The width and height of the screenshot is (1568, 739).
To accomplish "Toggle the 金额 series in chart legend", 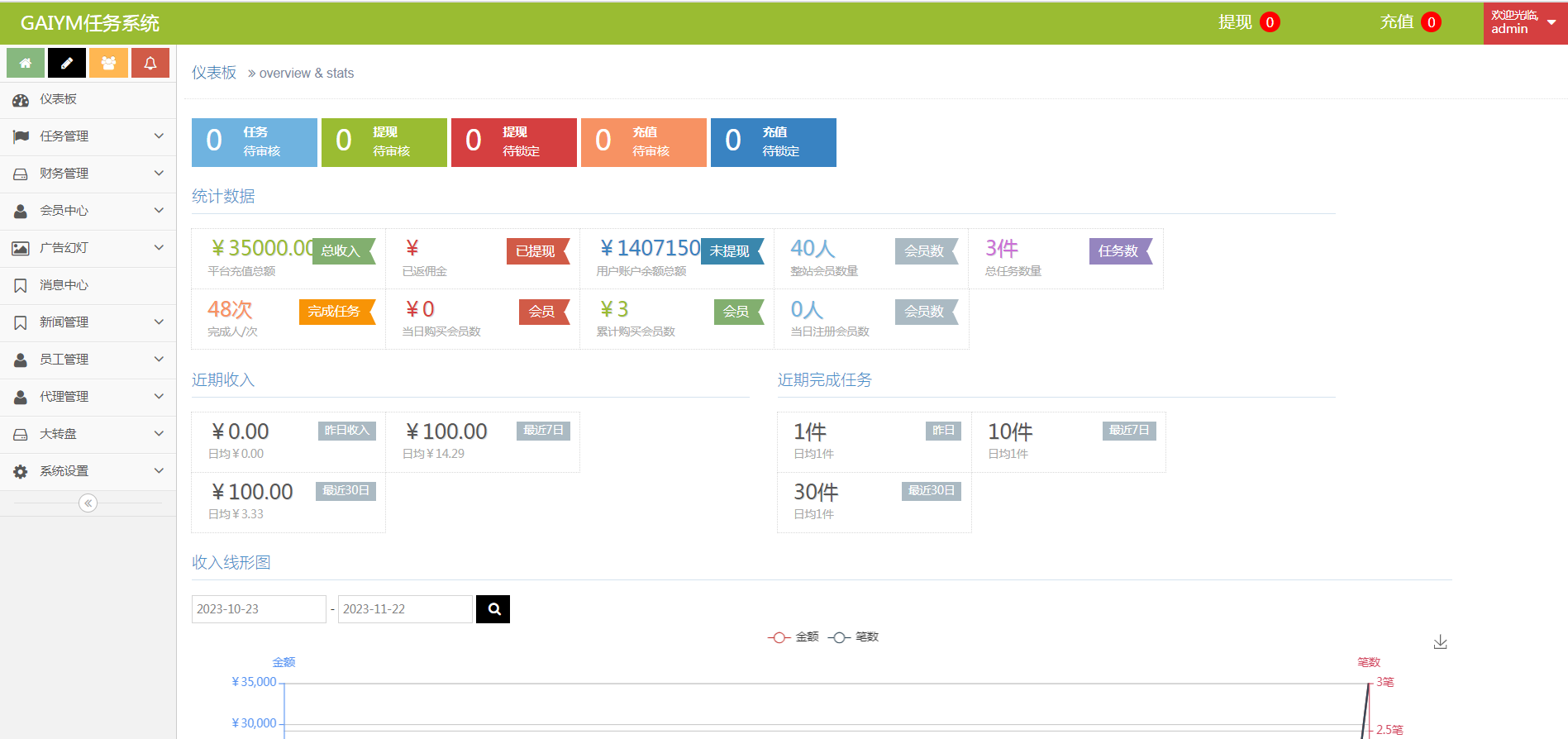I will (794, 637).
